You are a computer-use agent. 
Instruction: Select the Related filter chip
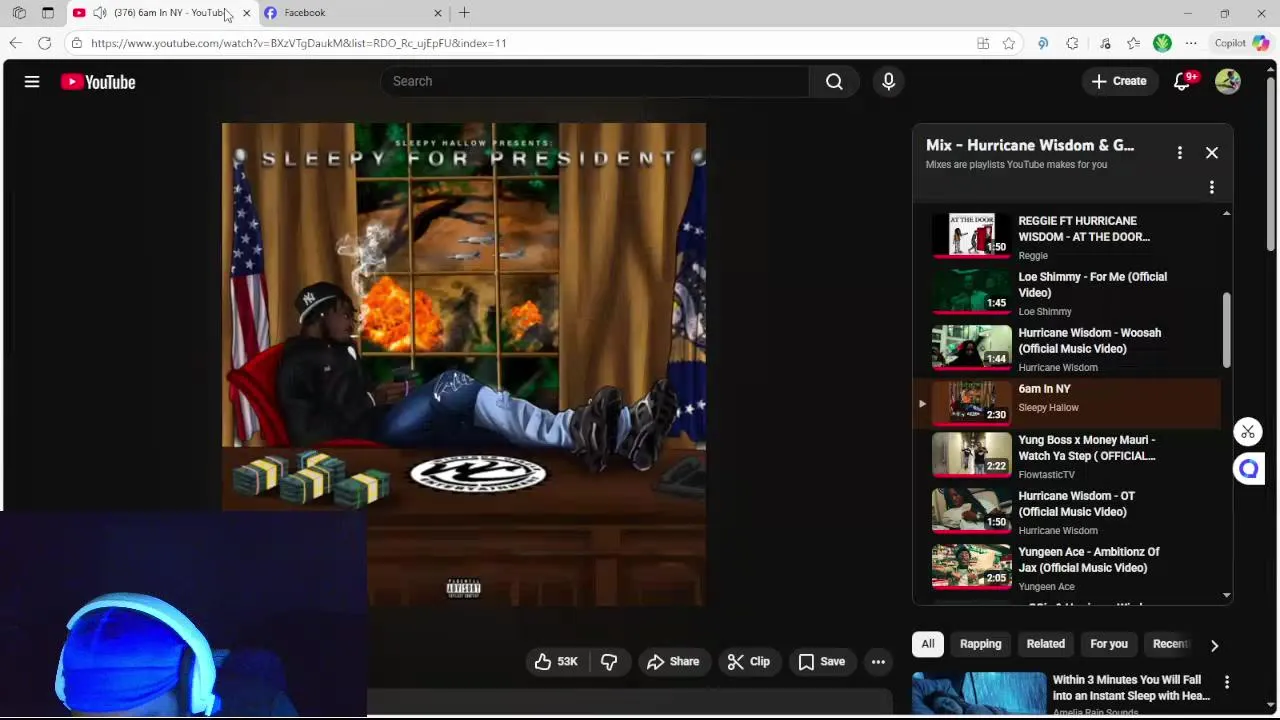click(1046, 644)
